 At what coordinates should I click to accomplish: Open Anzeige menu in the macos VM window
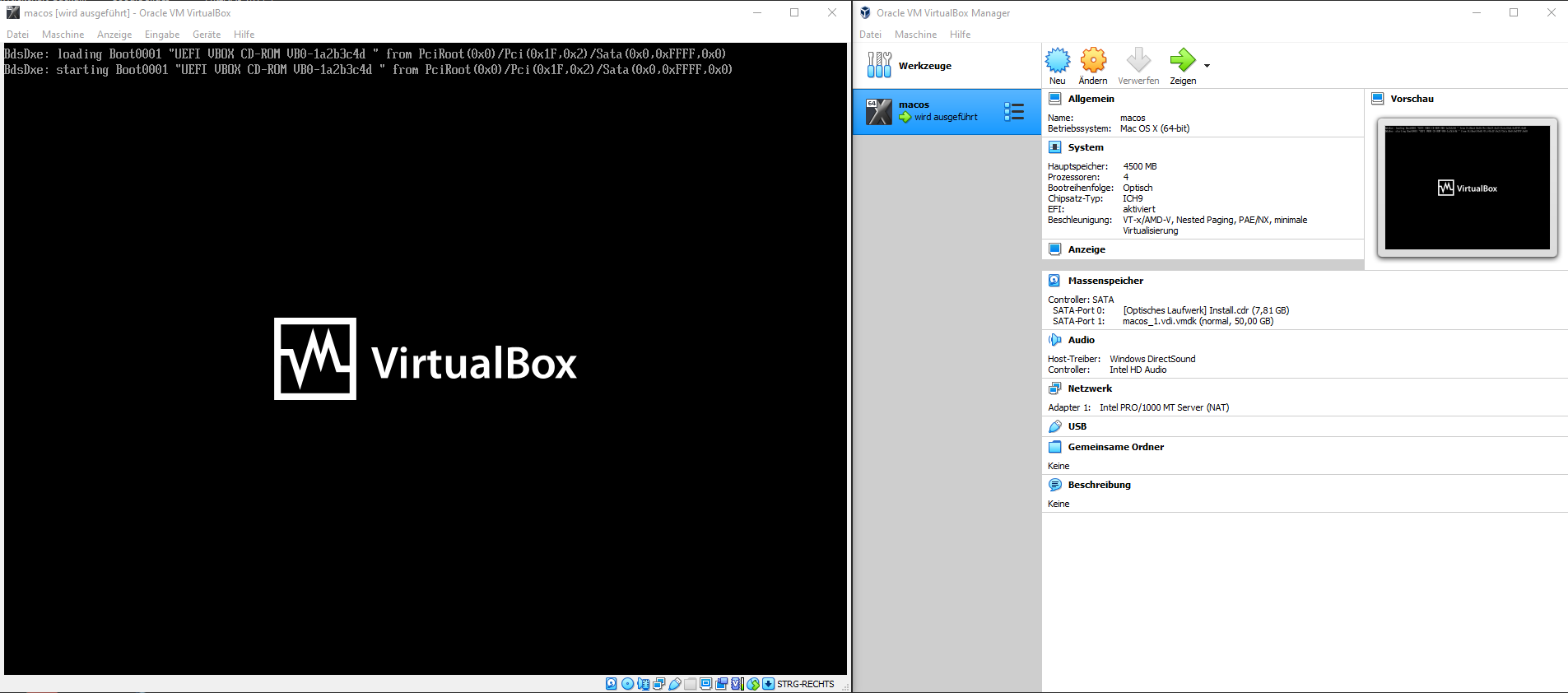pyautogui.click(x=114, y=35)
